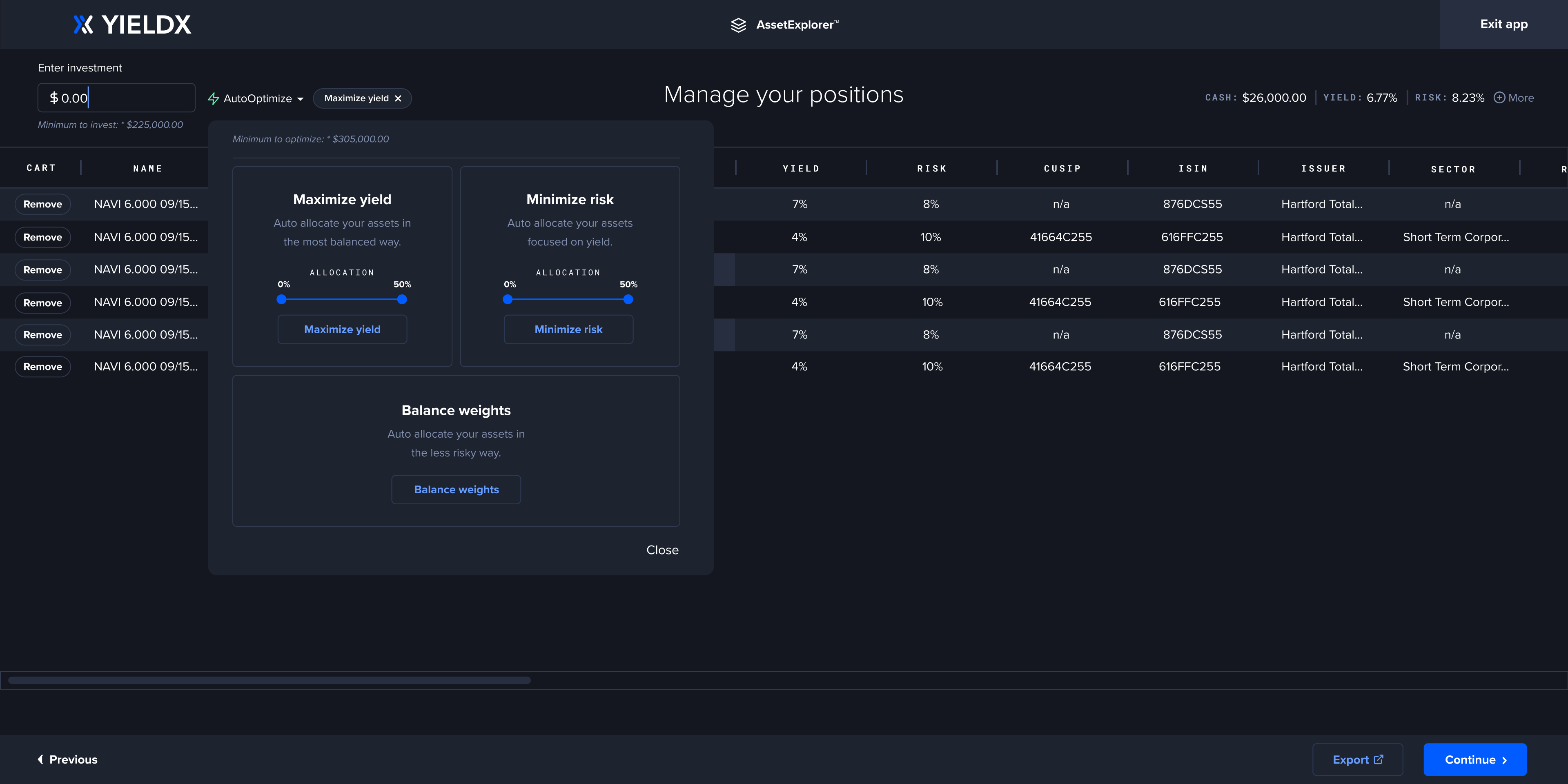
Task: Click Maximize yield 50% slider handle
Action: pos(402,299)
